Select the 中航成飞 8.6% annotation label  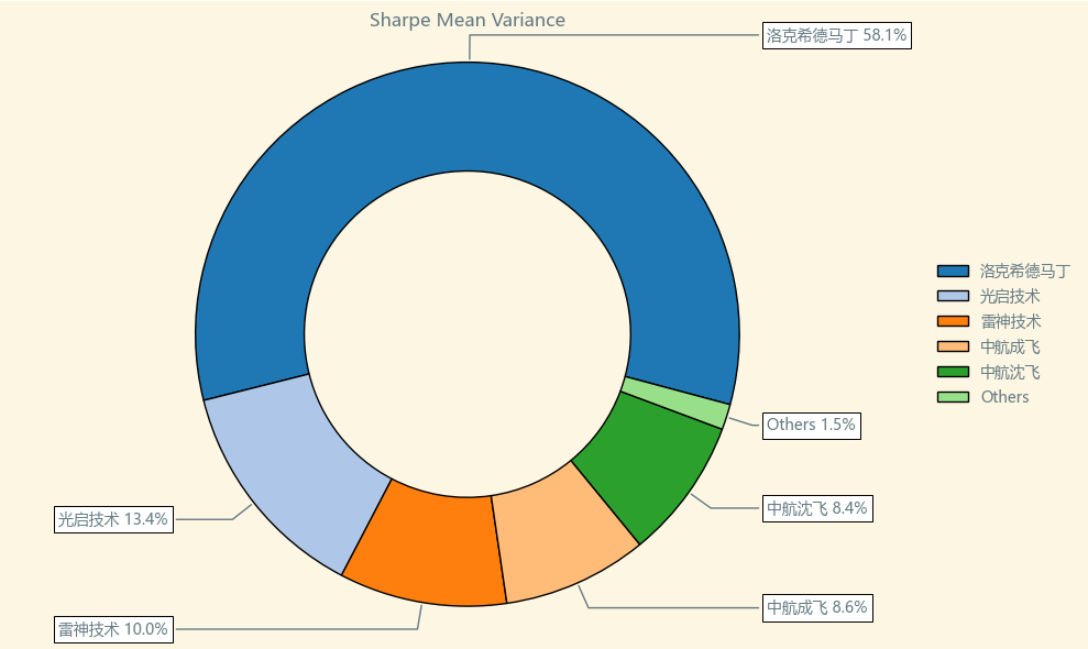(x=817, y=608)
